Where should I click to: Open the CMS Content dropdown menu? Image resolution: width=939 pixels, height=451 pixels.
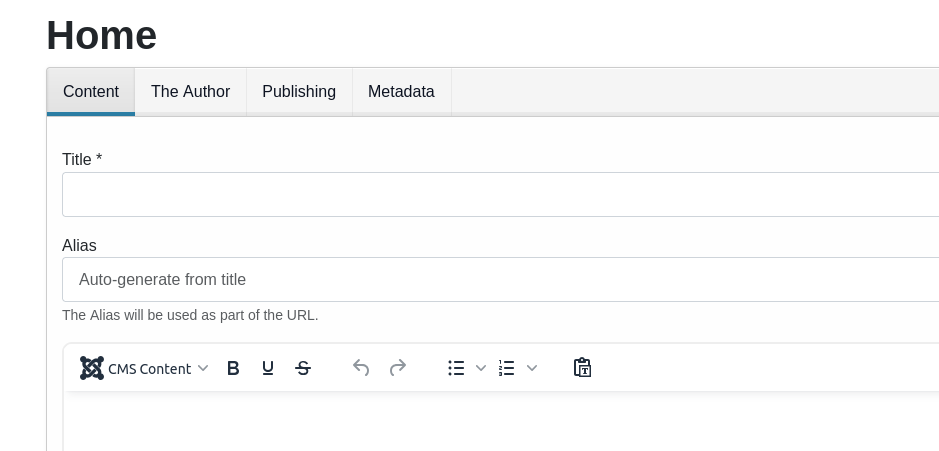click(x=144, y=368)
